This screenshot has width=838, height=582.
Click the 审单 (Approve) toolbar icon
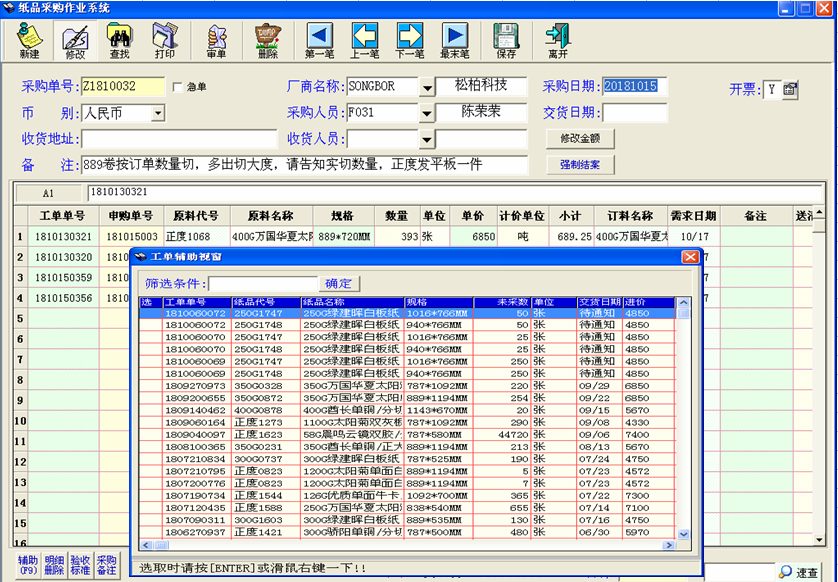click(x=216, y=40)
